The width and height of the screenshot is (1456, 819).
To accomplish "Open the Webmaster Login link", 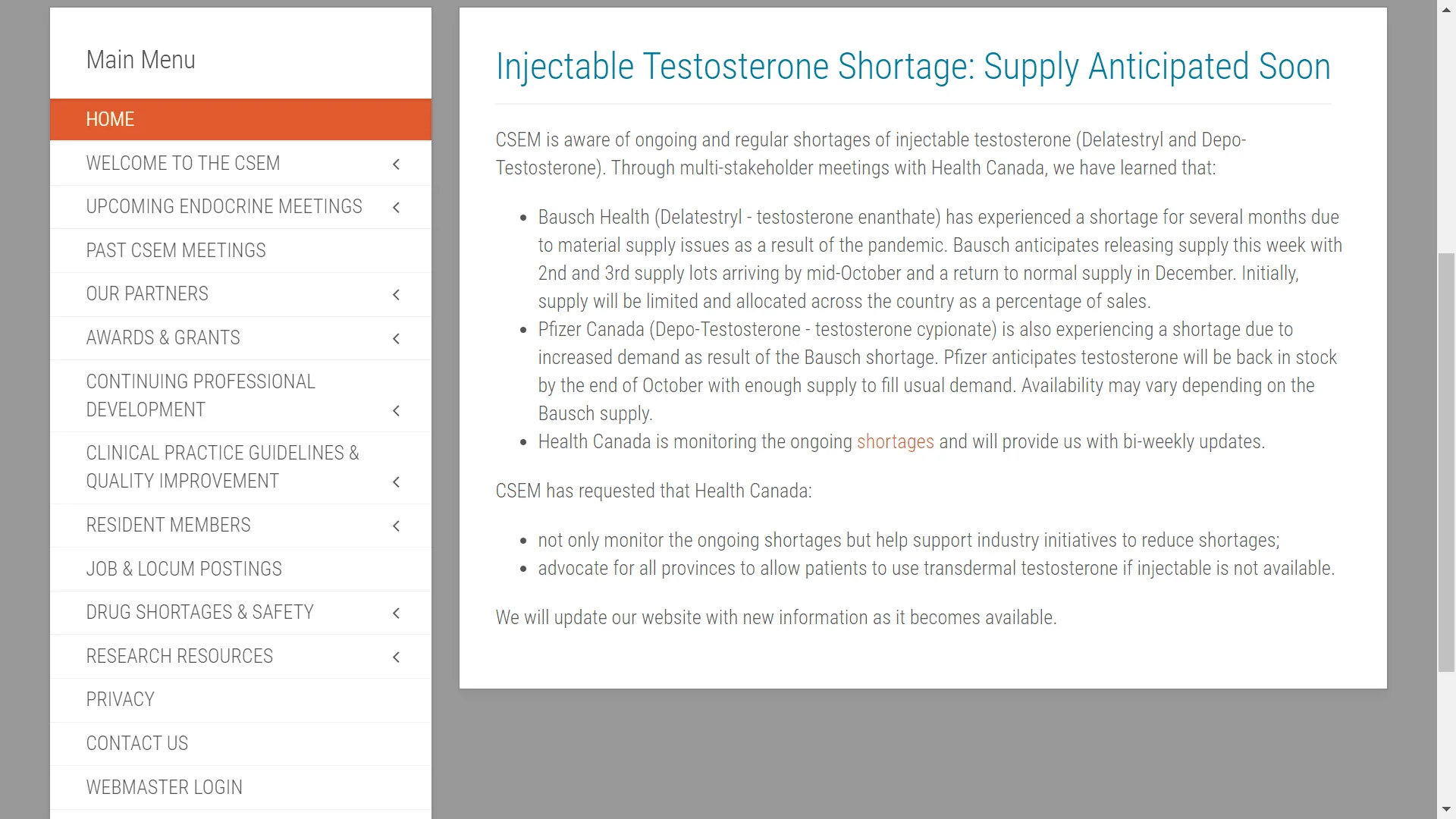I will (240, 787).
